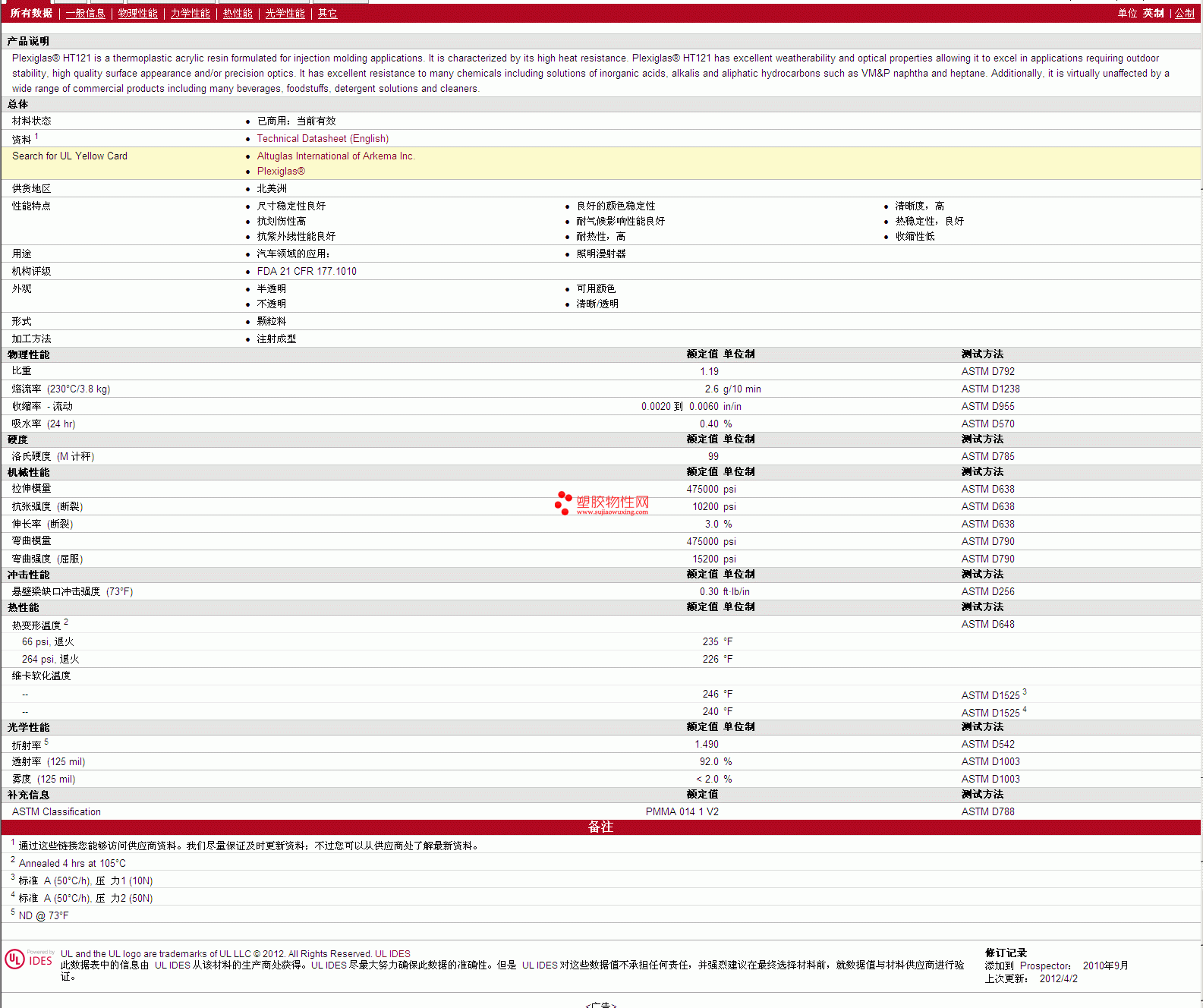Viewport: 1203px width, 1008px height.
Task: Open the 物理性能 tab
Action: point(137,14)
